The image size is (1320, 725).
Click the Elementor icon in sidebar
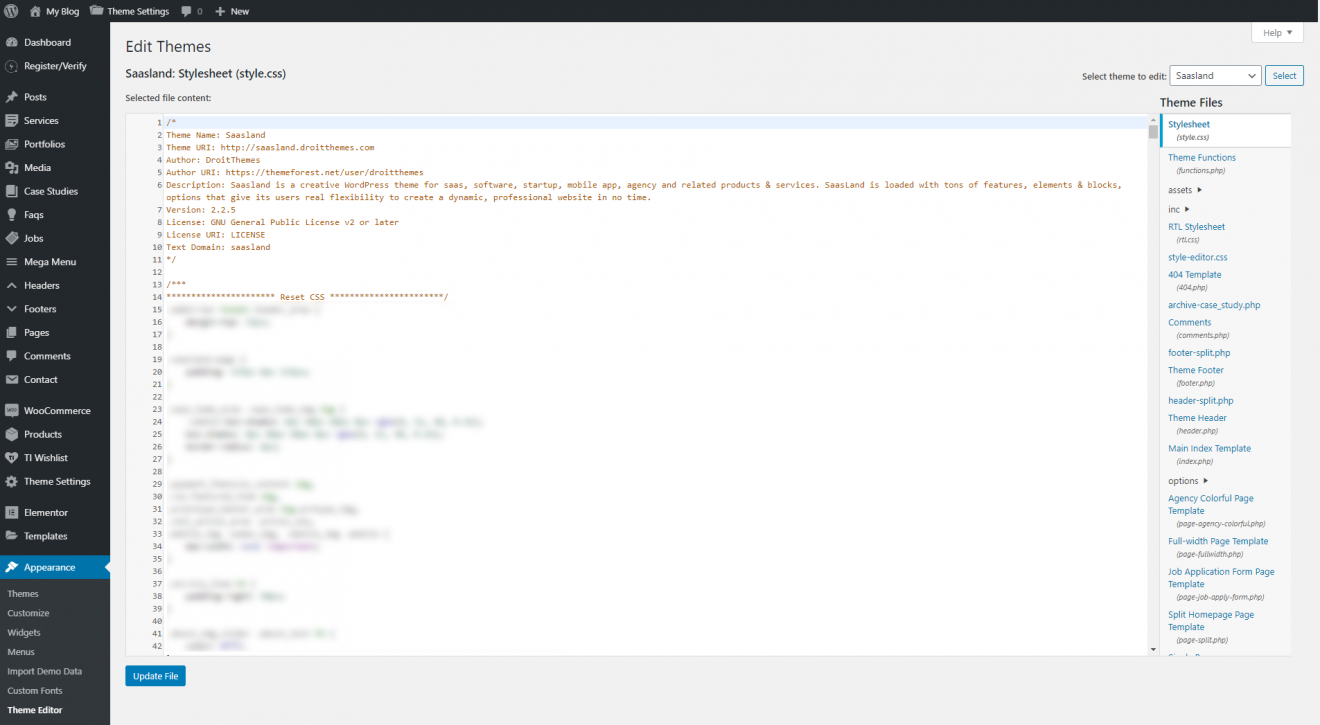(12, 512)
